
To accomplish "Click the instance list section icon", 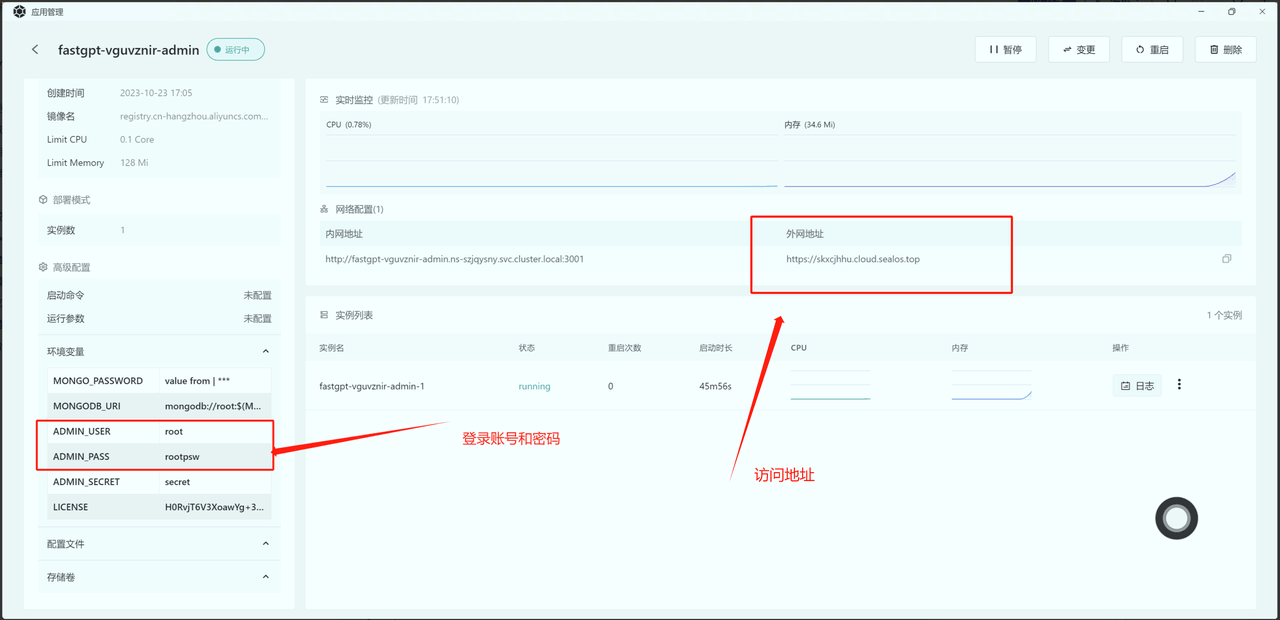I will tap(324, 315).
